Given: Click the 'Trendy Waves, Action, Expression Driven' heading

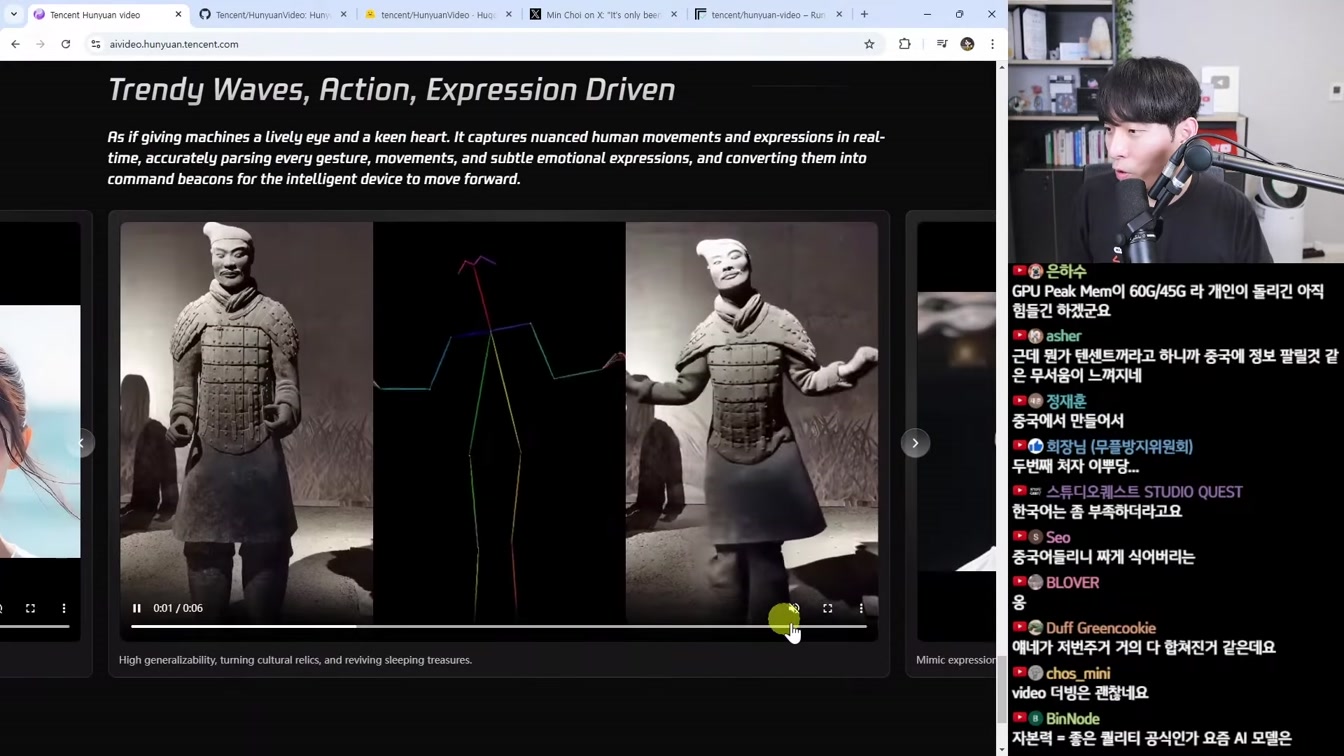Looking at the screenshot, I should tap(391, 90).
